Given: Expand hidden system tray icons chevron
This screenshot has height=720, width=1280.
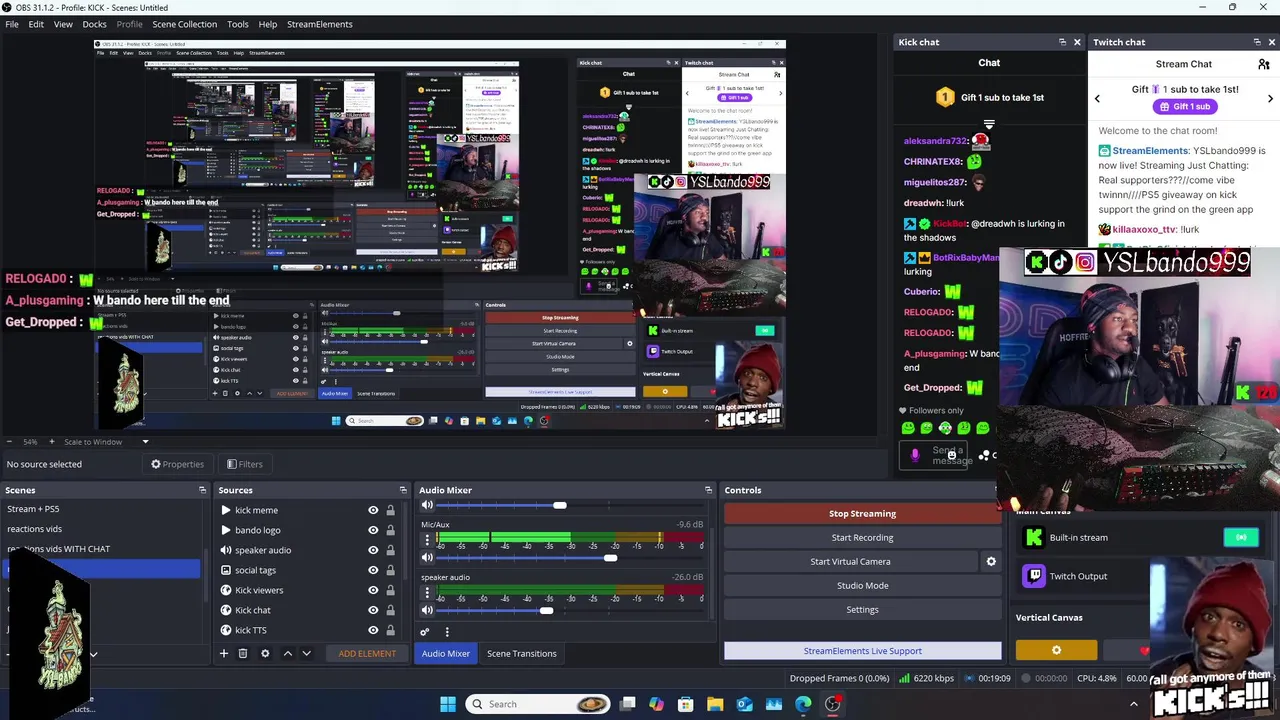Looking at the screenshot, I should click(x=1133, y=704).
